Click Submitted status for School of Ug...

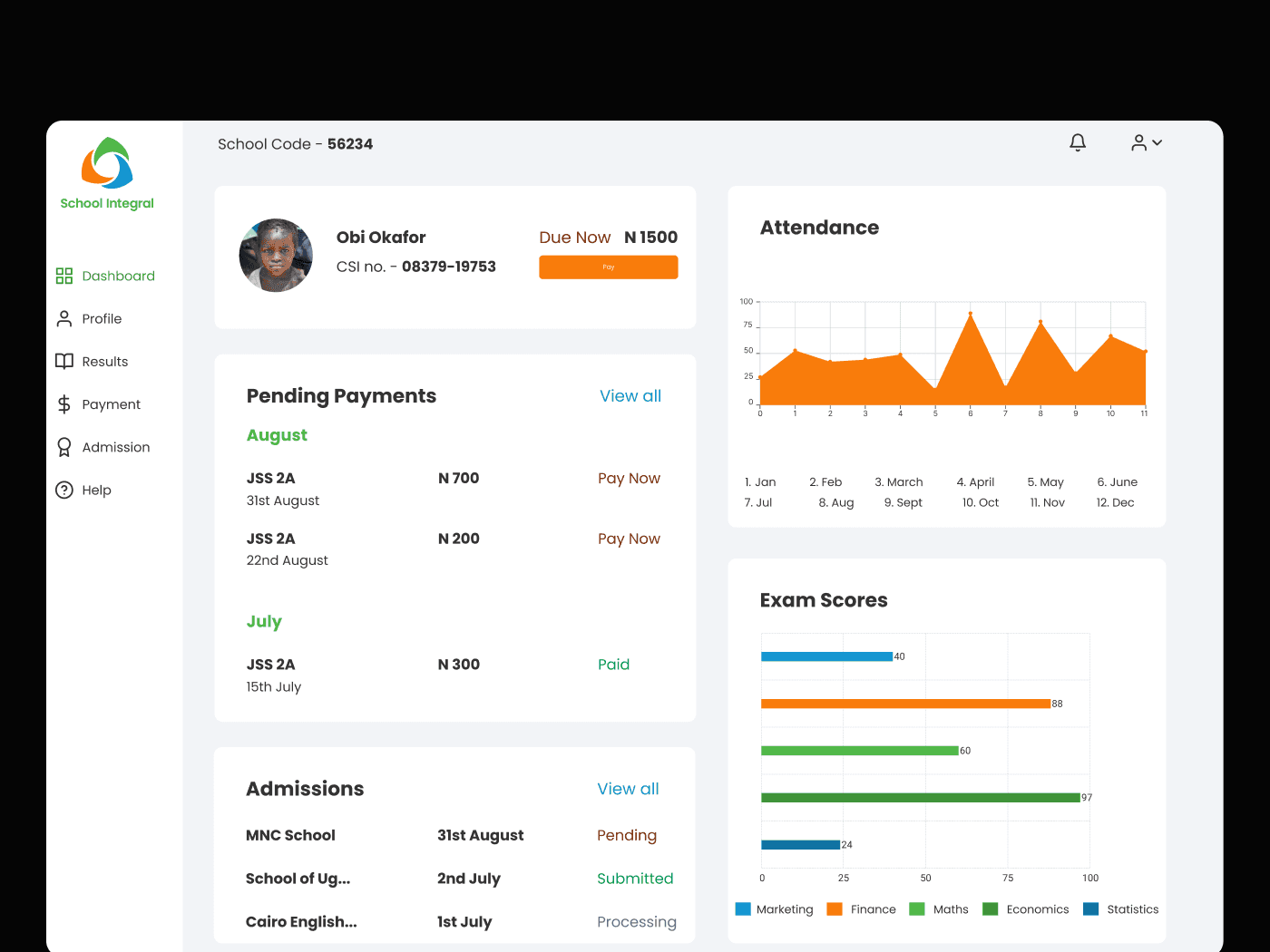[x=635, y=879]
